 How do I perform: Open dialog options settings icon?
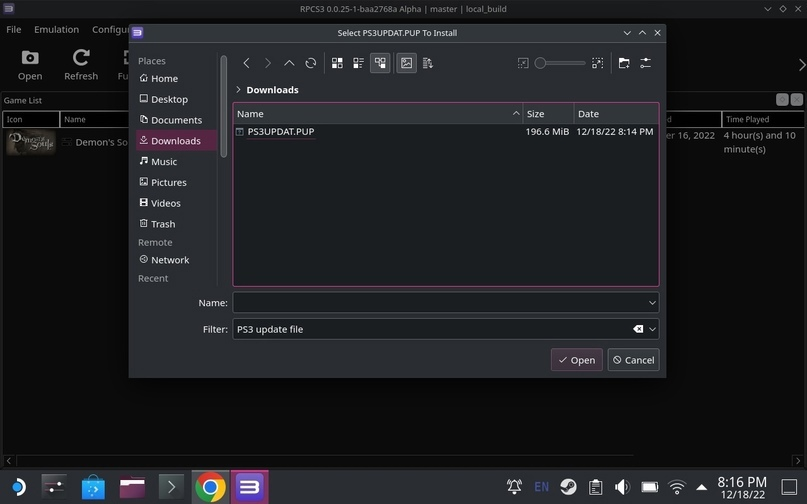645,63
